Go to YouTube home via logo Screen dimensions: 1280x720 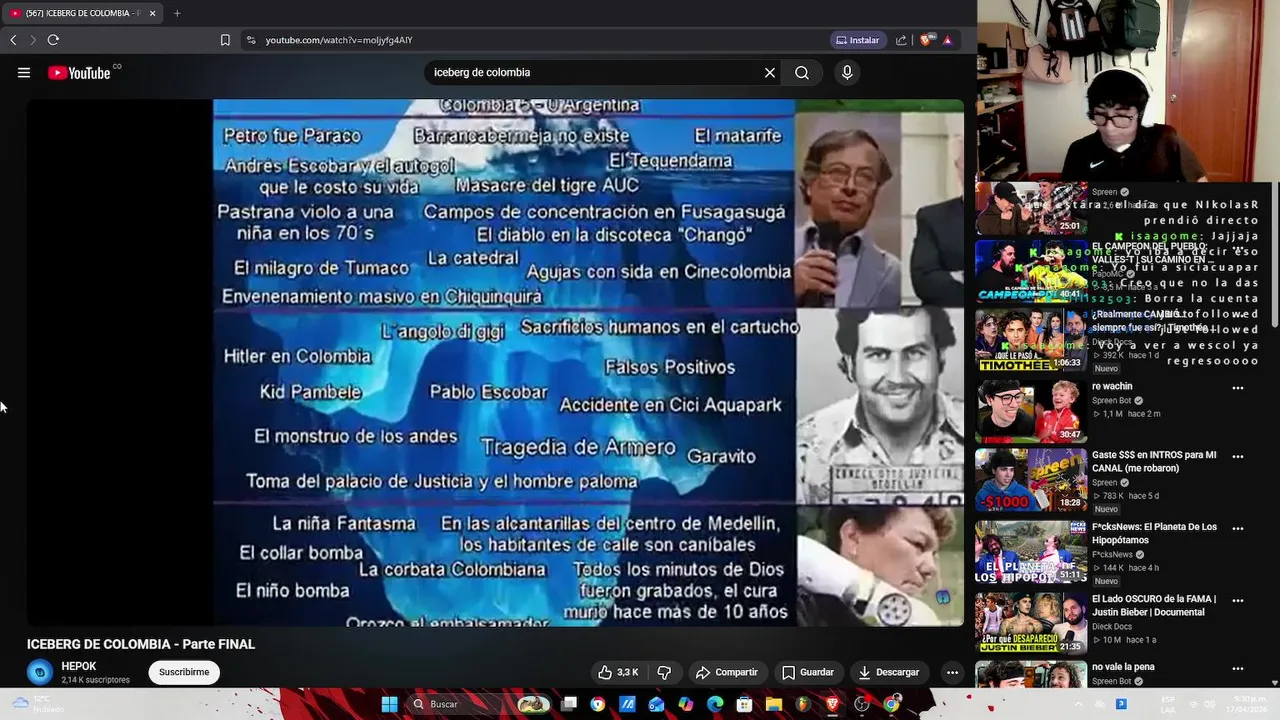[79, 73]
